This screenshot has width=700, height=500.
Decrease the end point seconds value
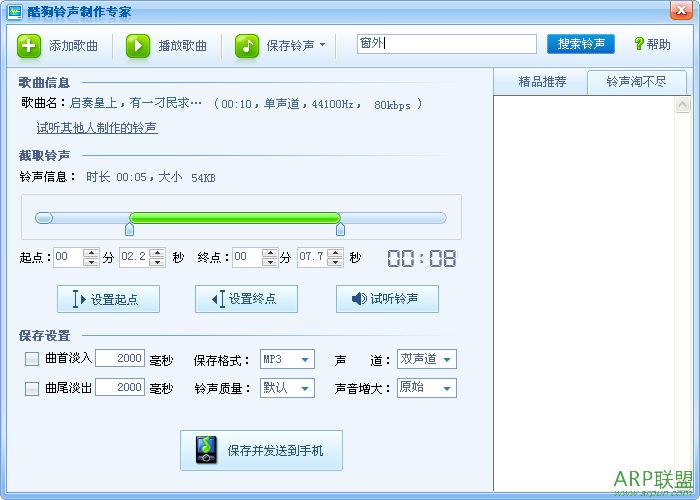(x=335, y=262)
